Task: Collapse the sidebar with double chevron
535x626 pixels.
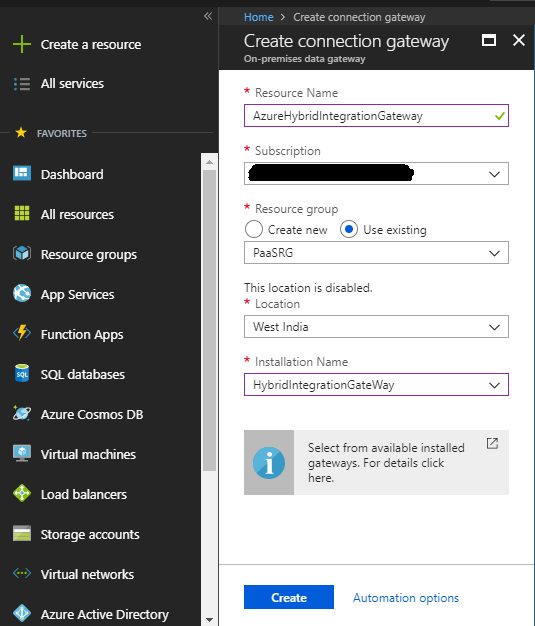Action: (208, 16)
